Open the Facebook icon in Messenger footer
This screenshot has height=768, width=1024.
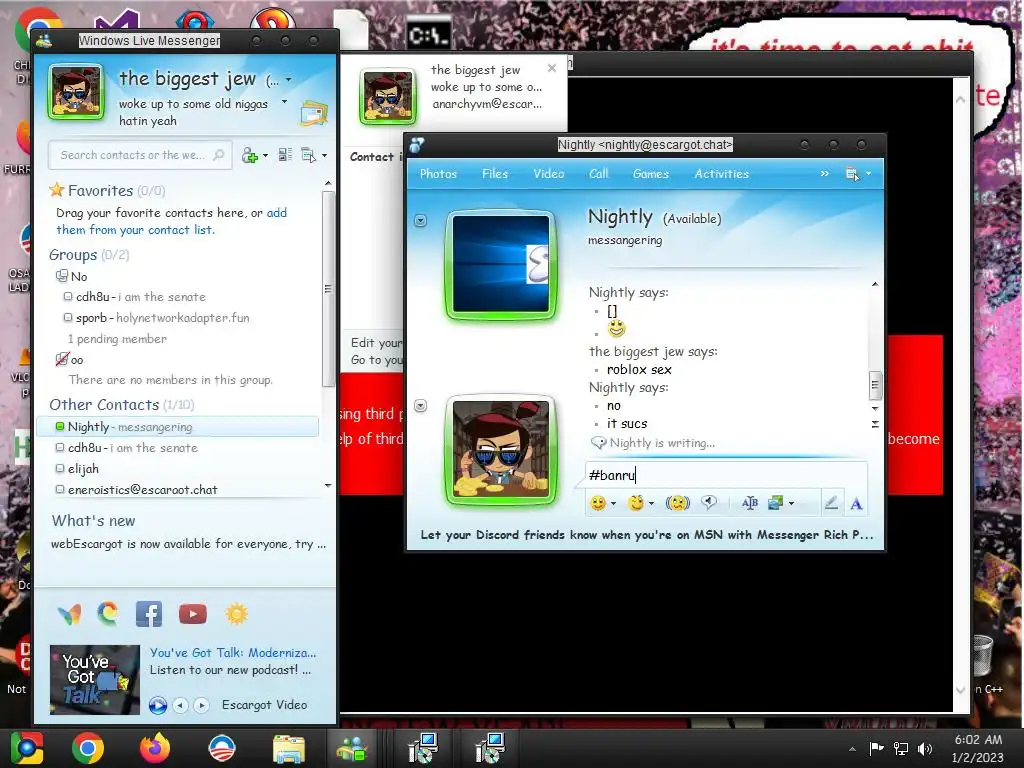pos(149,614)
